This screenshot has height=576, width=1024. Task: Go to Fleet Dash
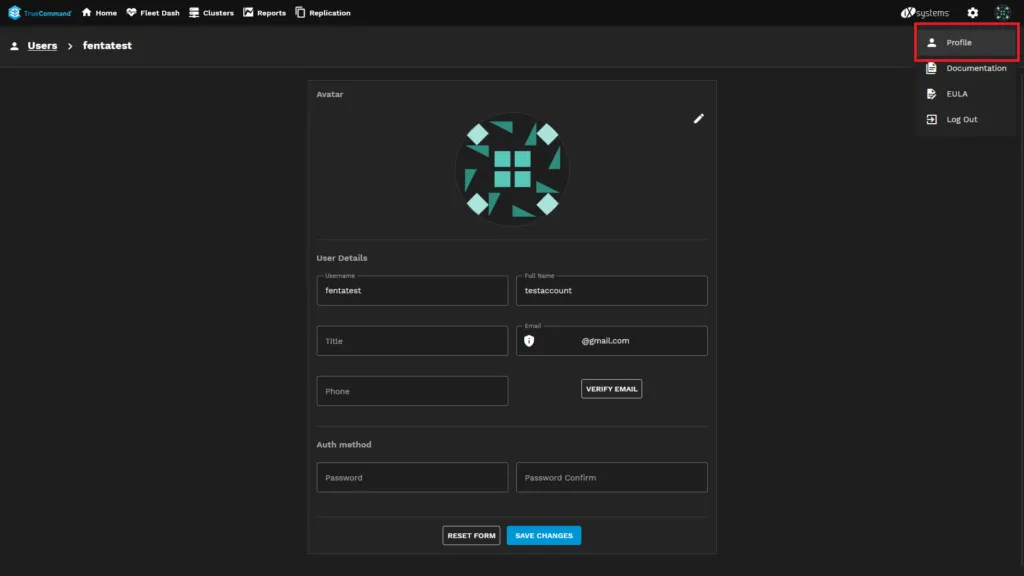153,13
